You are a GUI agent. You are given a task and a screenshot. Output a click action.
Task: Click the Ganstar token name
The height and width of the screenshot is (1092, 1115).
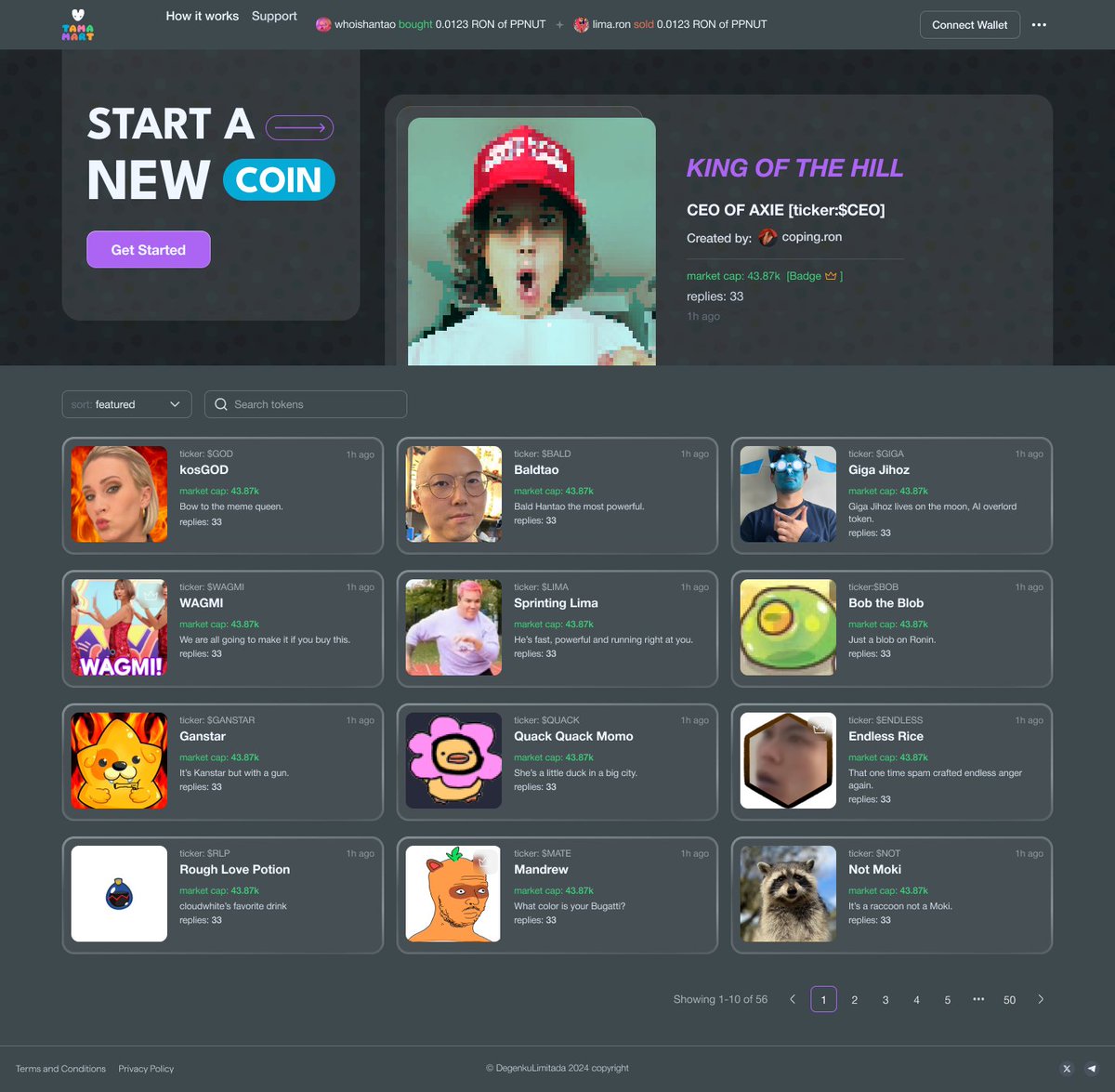pos(203,736)
